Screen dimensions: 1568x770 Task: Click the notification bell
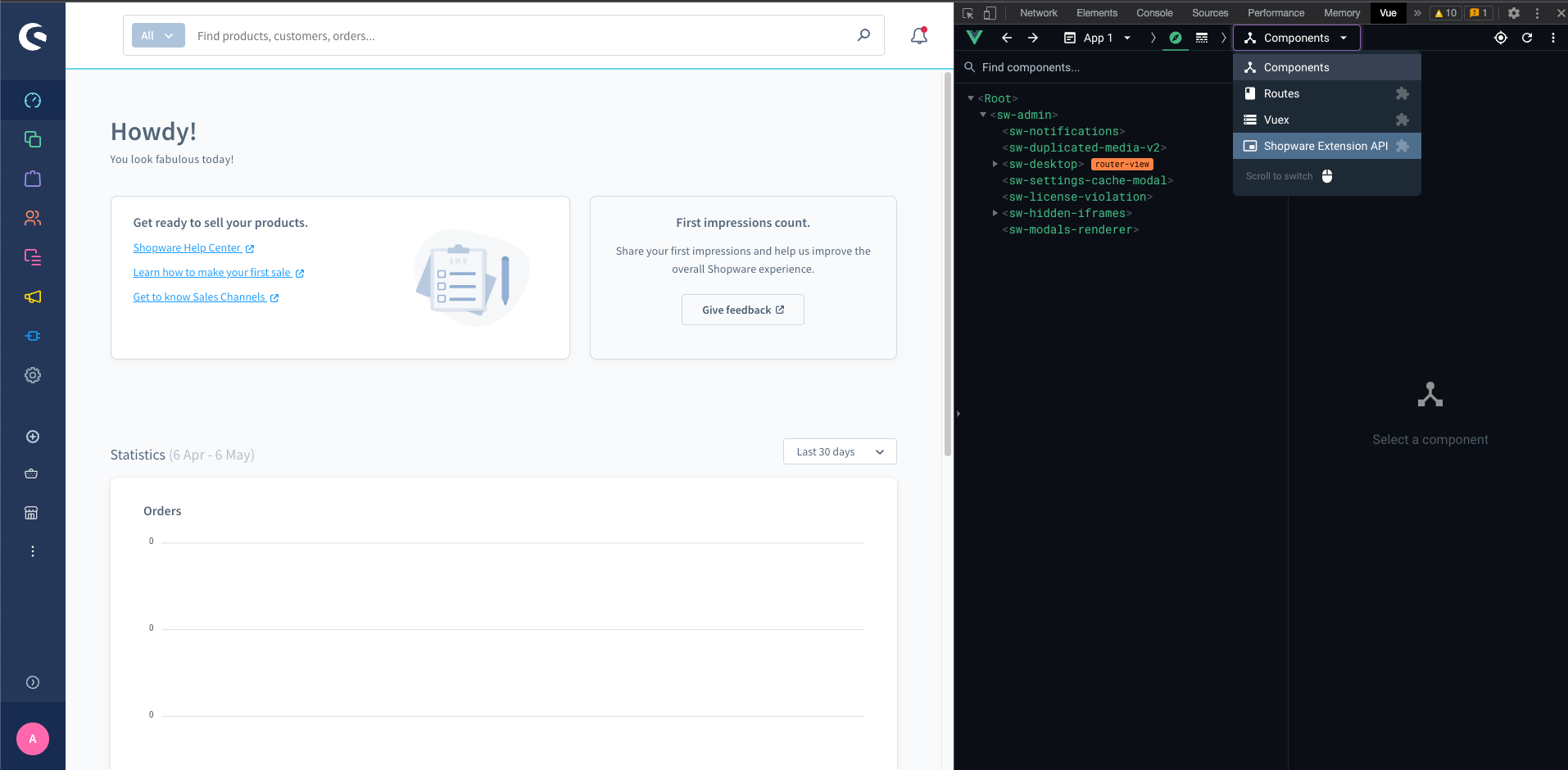[x=918, y=35]
